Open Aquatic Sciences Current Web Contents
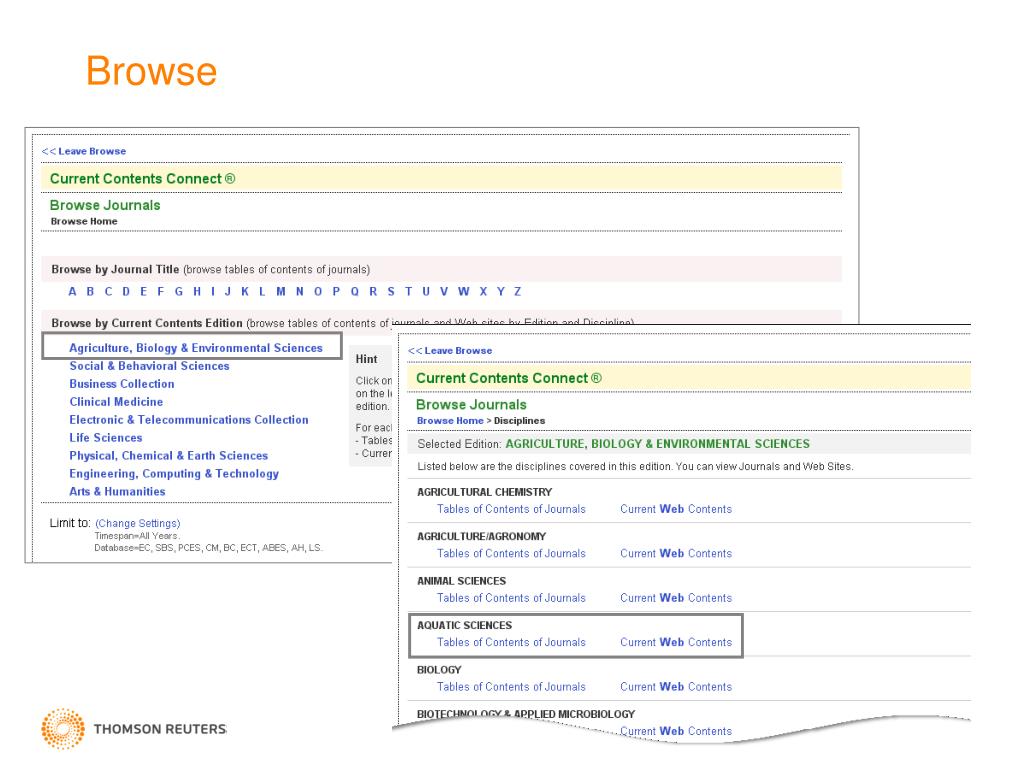 tap(676, 642)
